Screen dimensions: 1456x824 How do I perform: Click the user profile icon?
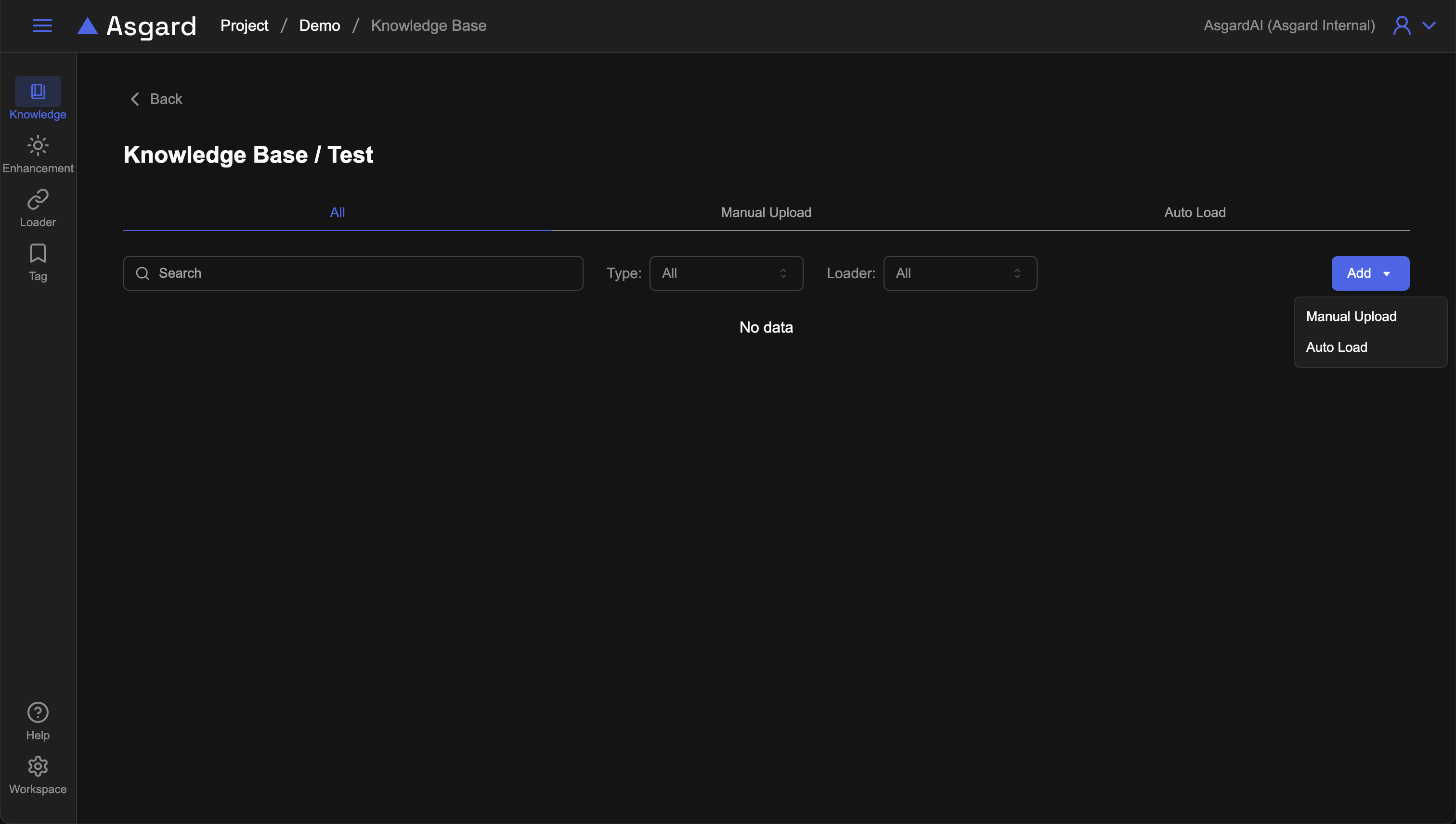pyautogui.click(x=1401, y=26)
